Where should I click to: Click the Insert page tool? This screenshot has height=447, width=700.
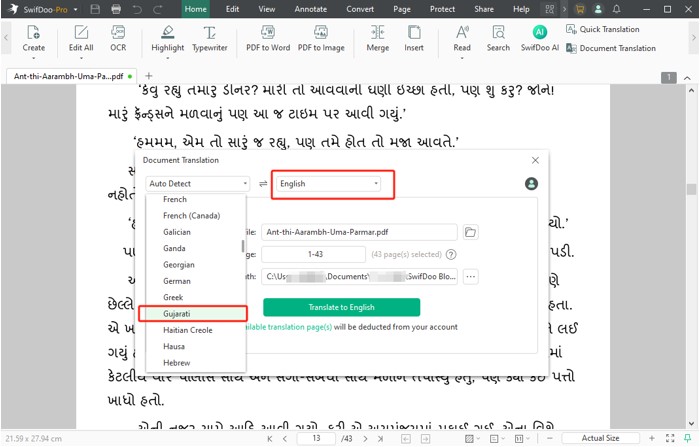click(x=414, y=39)
